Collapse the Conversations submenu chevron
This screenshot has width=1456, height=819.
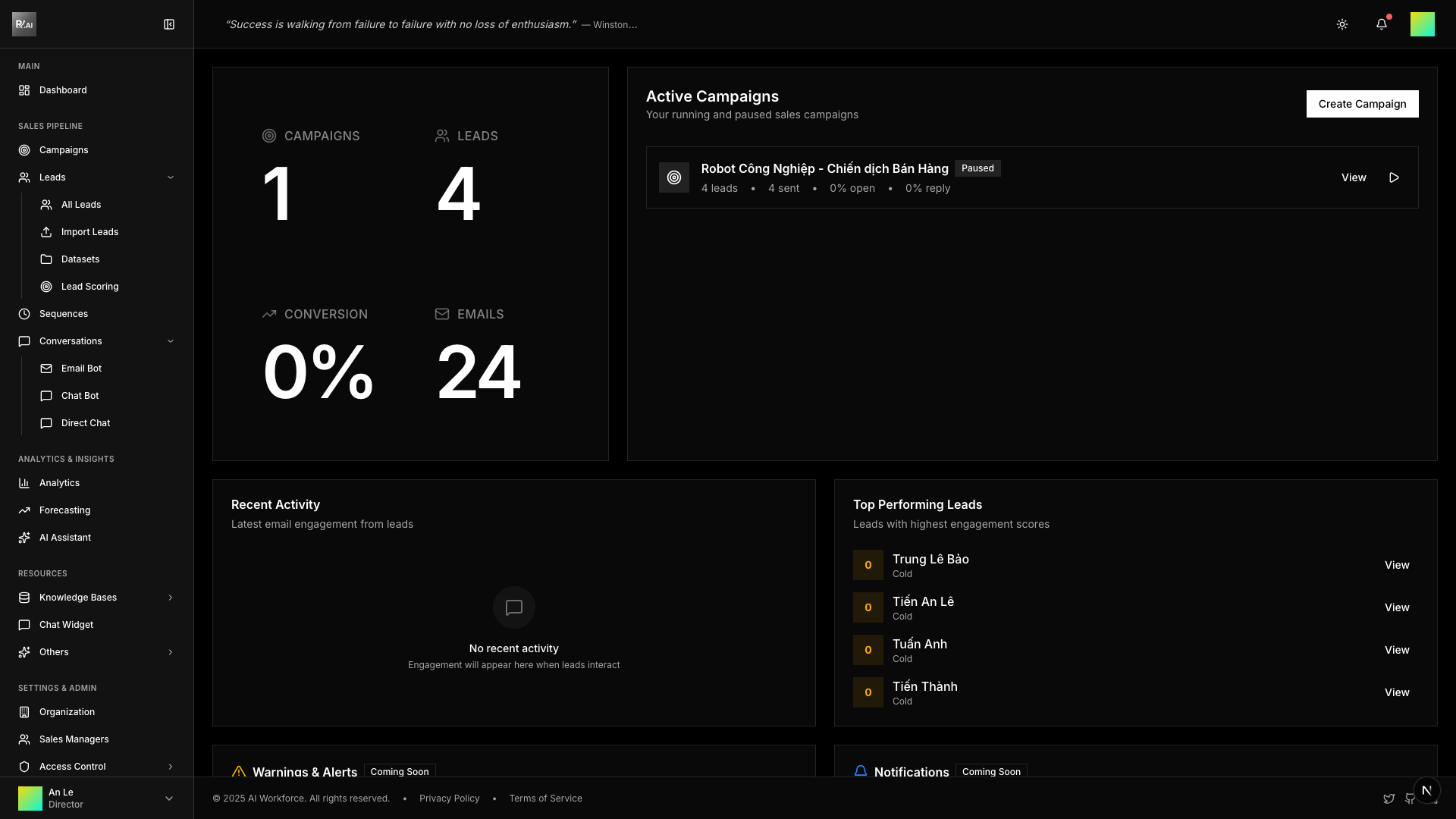[x=170, y=341]
